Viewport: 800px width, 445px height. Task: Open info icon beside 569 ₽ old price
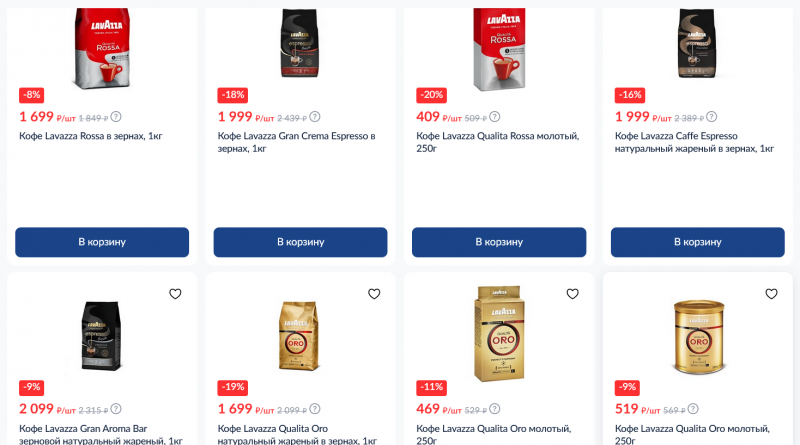[693, 409]
